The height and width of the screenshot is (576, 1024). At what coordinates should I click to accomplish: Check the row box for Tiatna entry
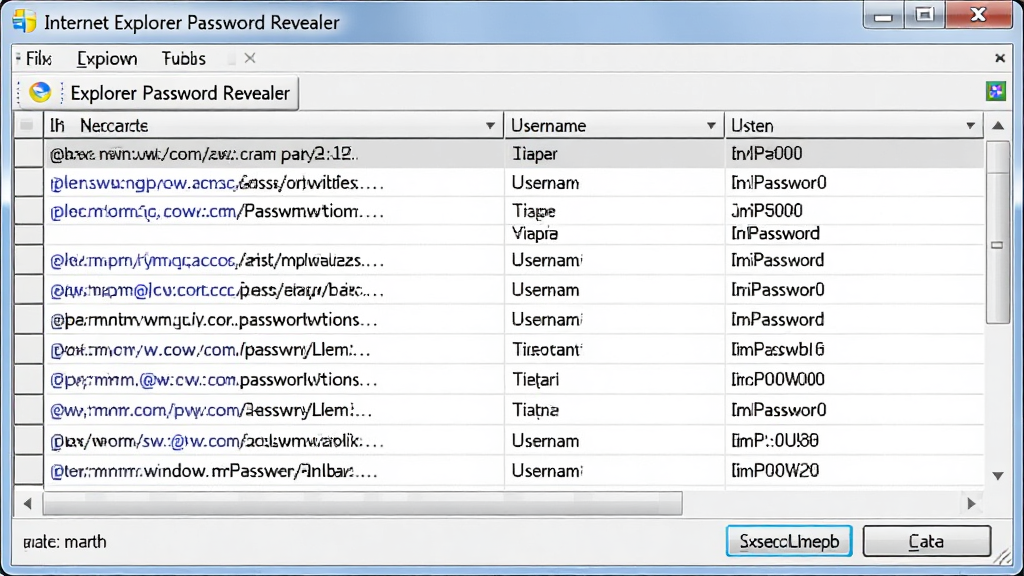(29, 410)
